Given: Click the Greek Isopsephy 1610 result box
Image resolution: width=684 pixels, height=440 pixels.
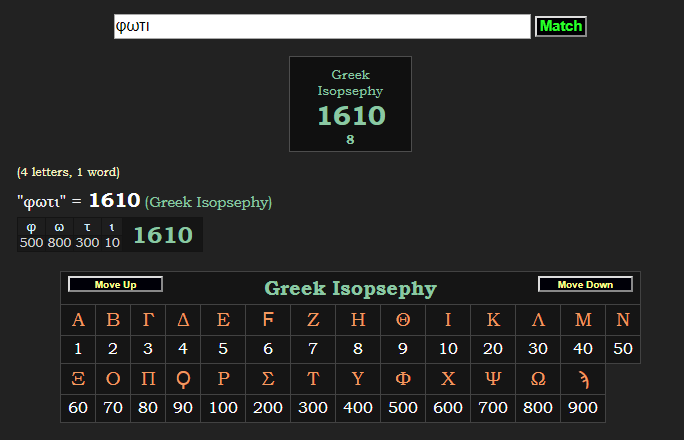Looking at the screenshot, I should click(350, 104).
